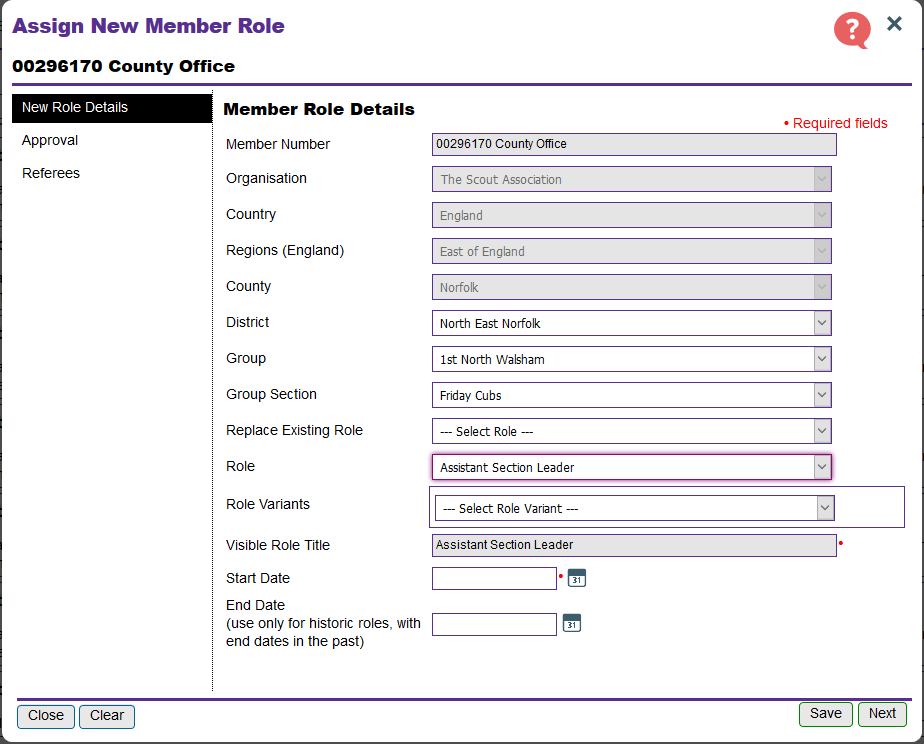Image resolution: width=924 pixels, height=744 pixels.
Task: Click the Visible Role Title field
Action: (634, 545)
